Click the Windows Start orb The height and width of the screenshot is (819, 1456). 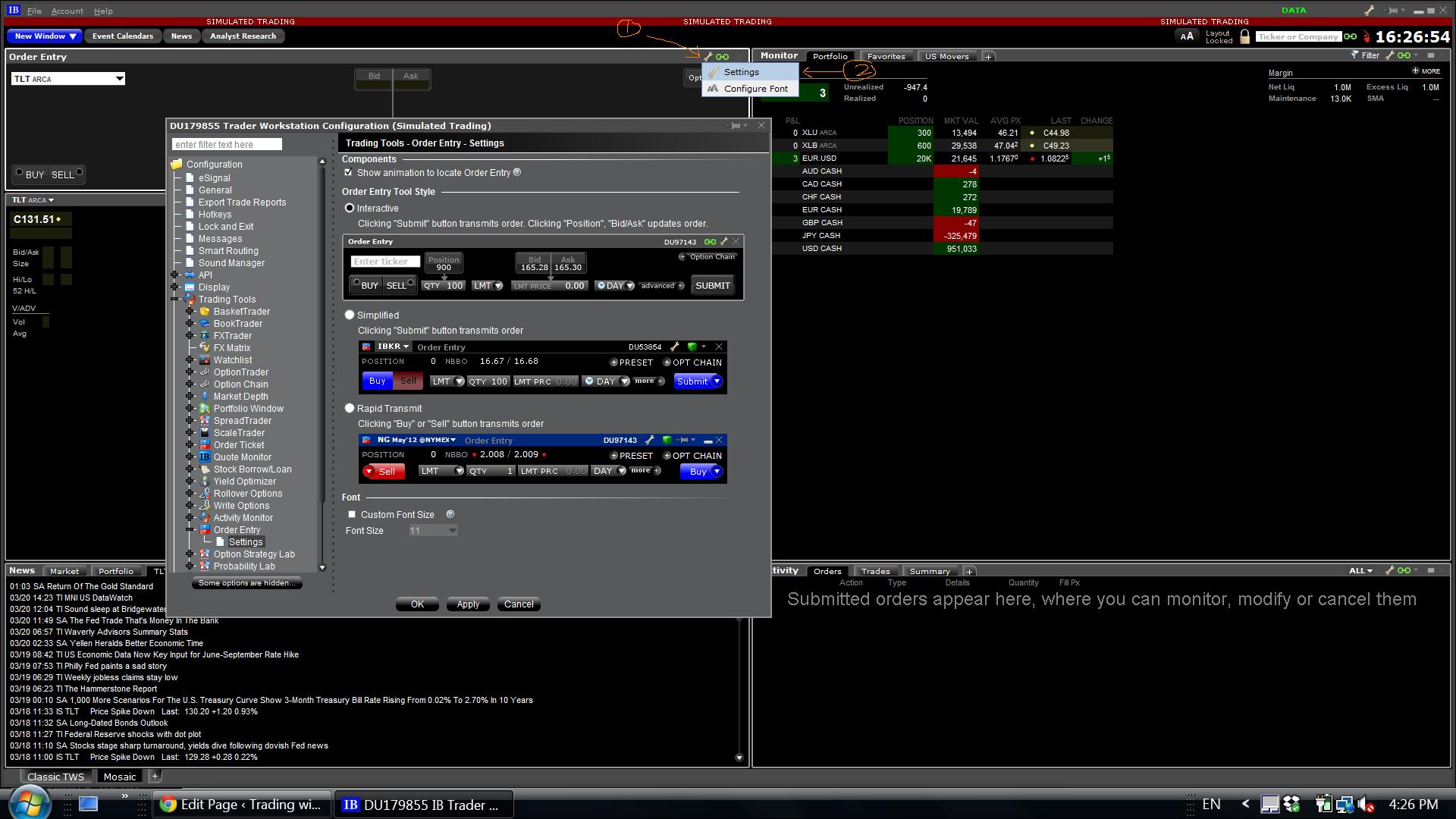click(30, 802)
